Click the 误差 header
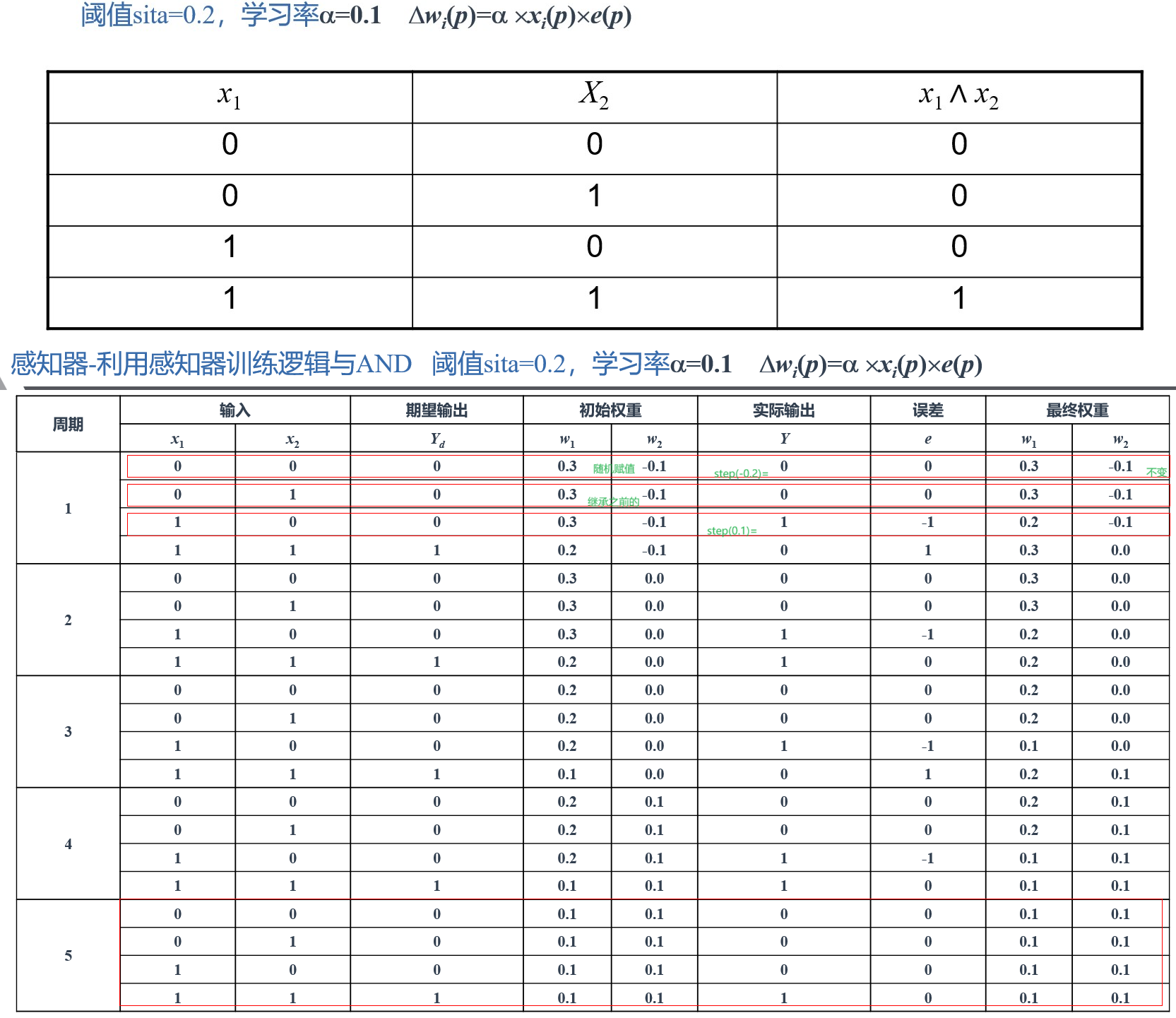This screenshot has height=1018, width=1176. tap(928, 410)
